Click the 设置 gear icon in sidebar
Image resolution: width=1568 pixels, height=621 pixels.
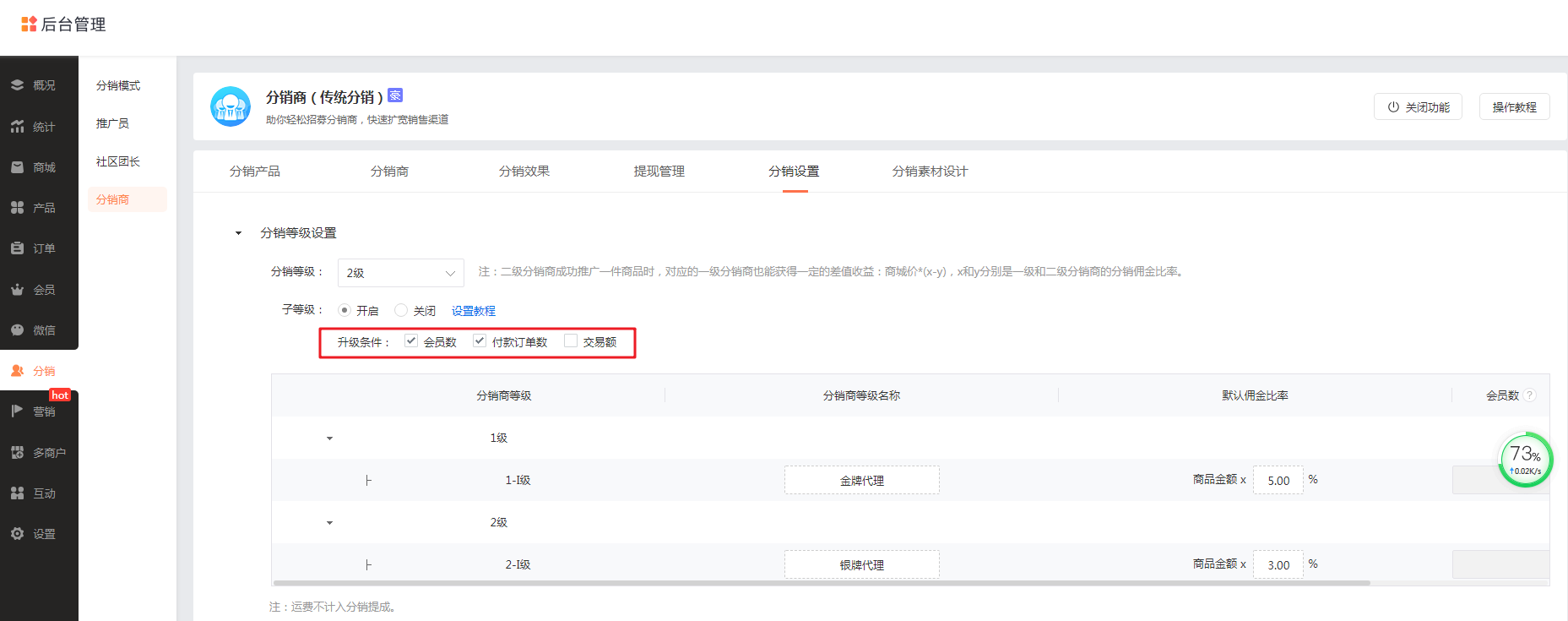pos(17,534)
